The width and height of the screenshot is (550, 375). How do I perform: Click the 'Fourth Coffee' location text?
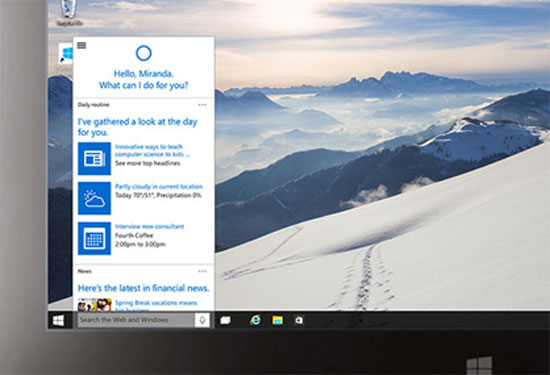(134, 235)
